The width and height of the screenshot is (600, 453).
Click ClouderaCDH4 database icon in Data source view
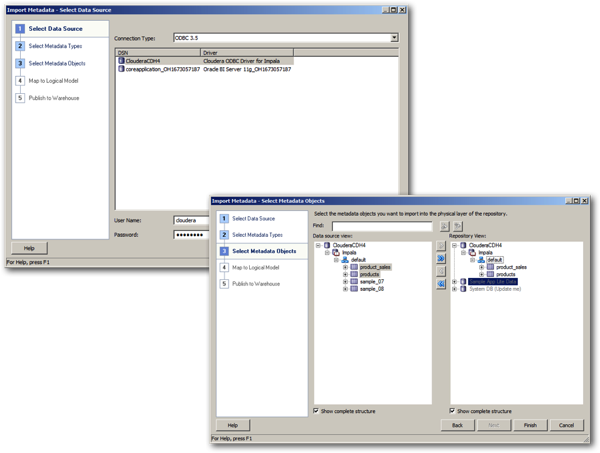tap(327, 245)
